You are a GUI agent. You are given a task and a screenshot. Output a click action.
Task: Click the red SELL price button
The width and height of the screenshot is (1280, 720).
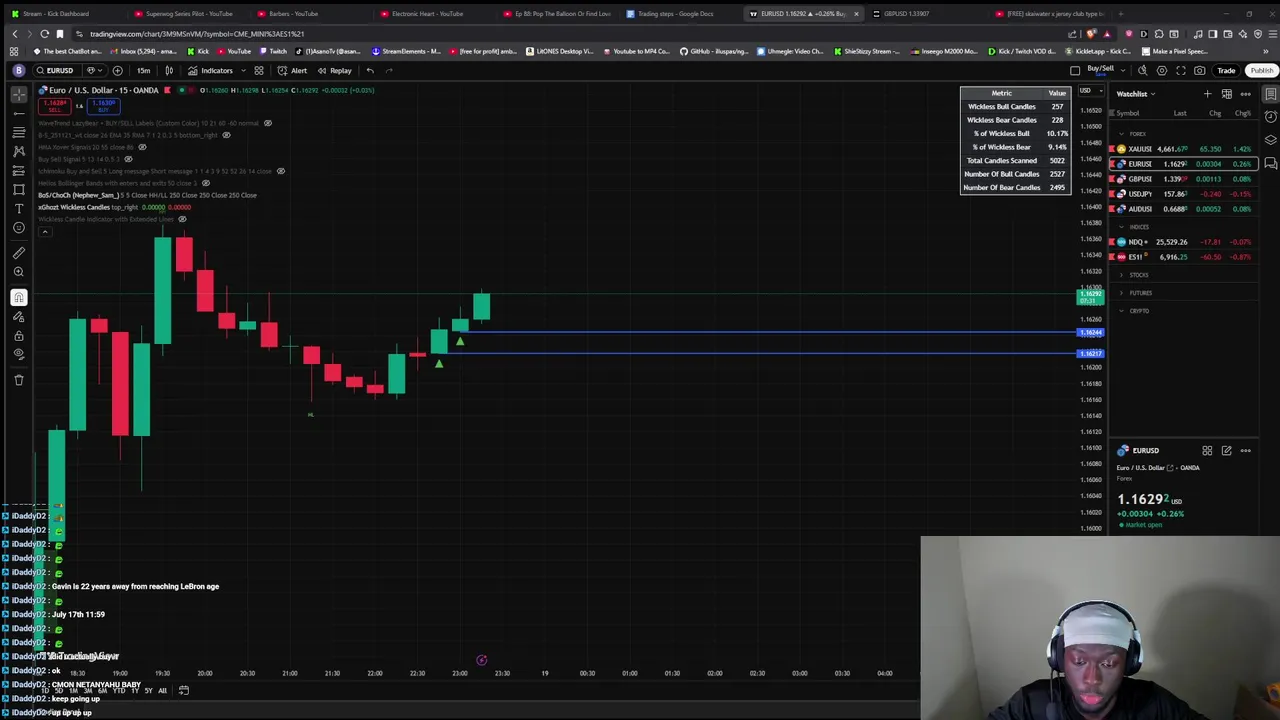pos(55,105)
